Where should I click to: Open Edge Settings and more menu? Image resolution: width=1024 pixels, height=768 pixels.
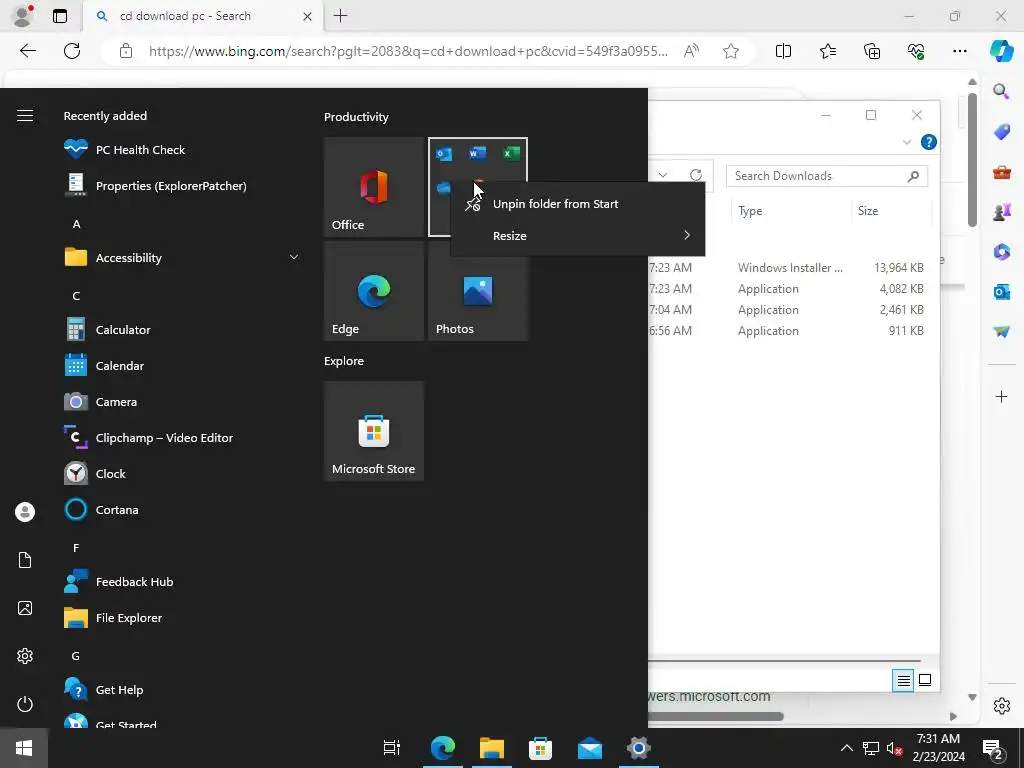click(959, 51)
